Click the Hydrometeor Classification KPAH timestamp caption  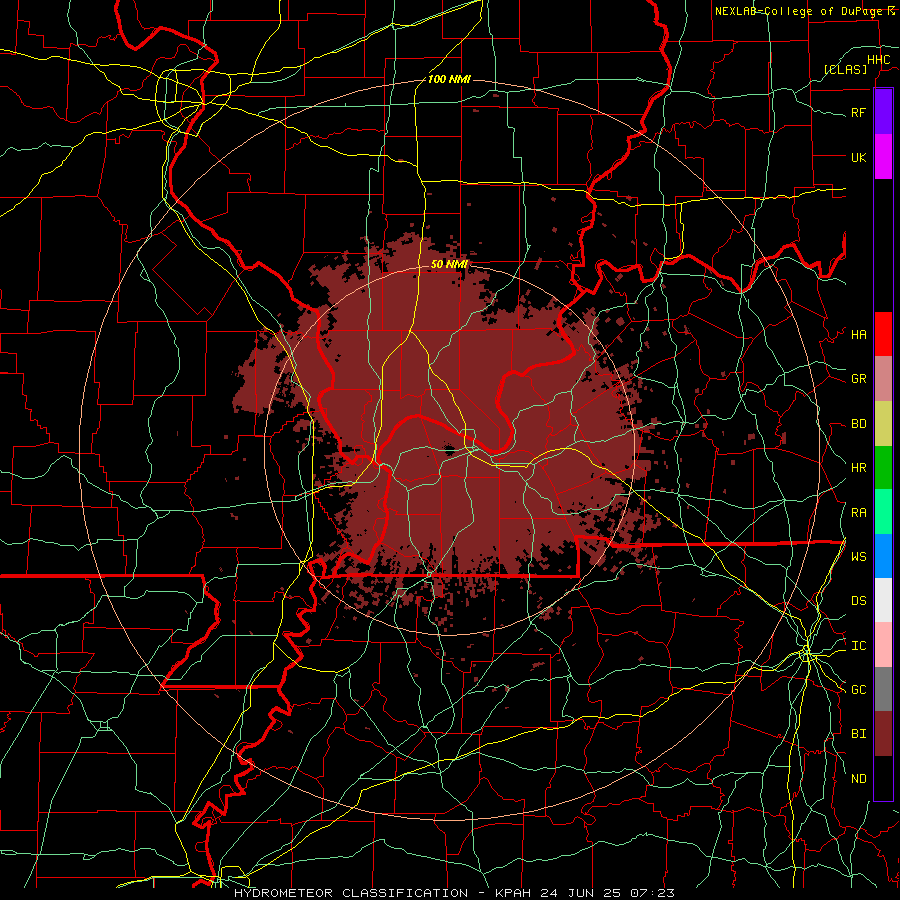click(x=454, y=893)
